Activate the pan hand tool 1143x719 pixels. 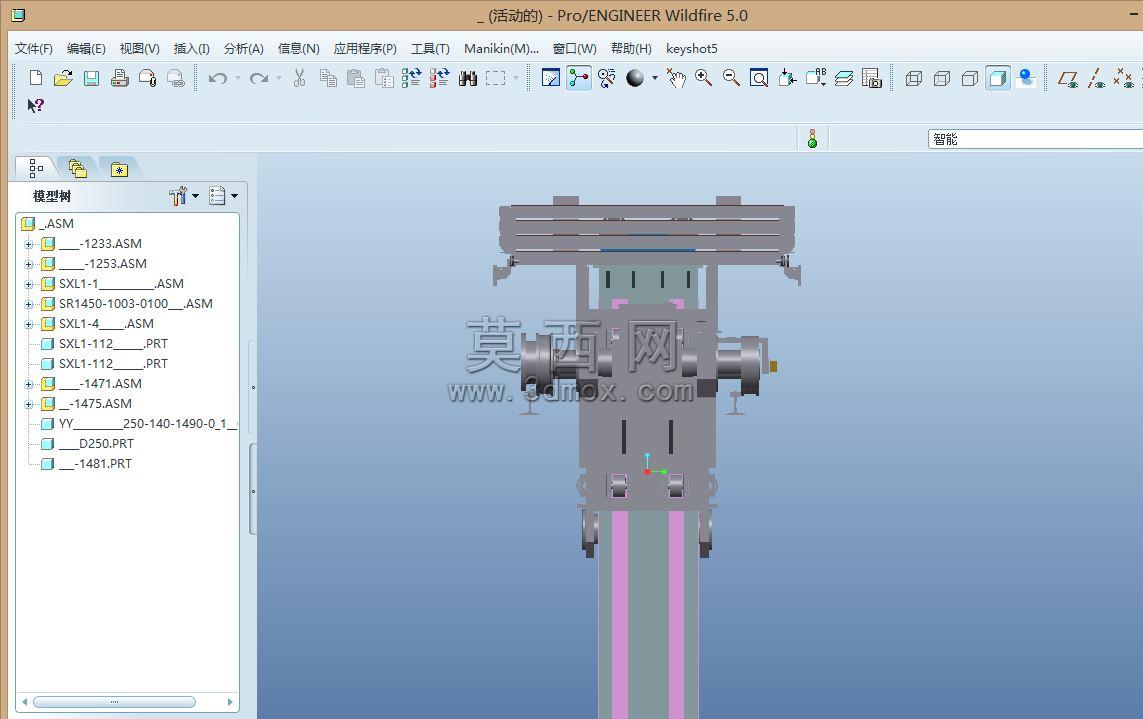tap(676, 78)
